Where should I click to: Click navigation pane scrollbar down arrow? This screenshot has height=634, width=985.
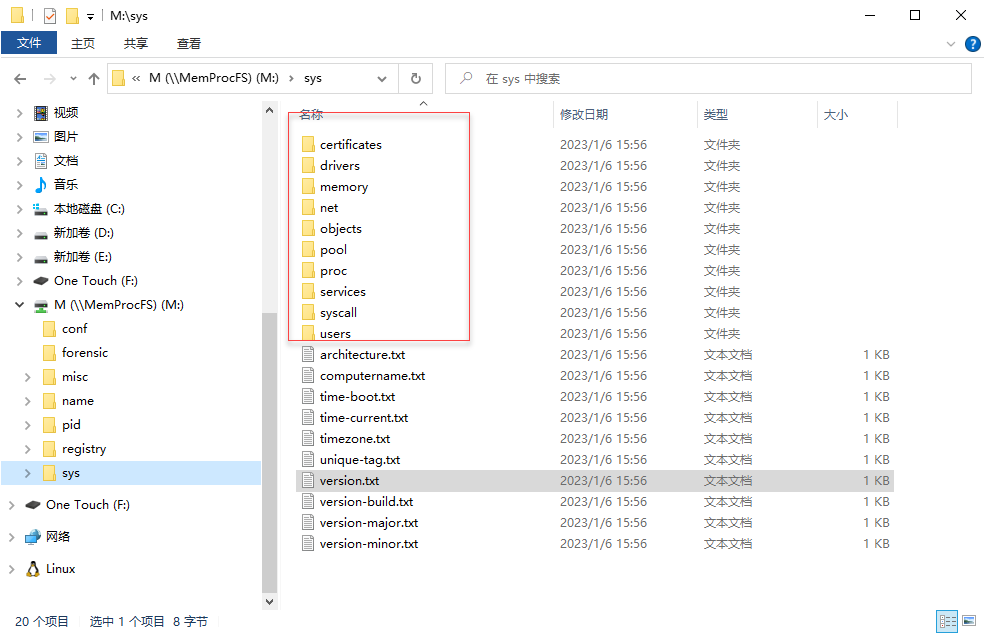269,601
